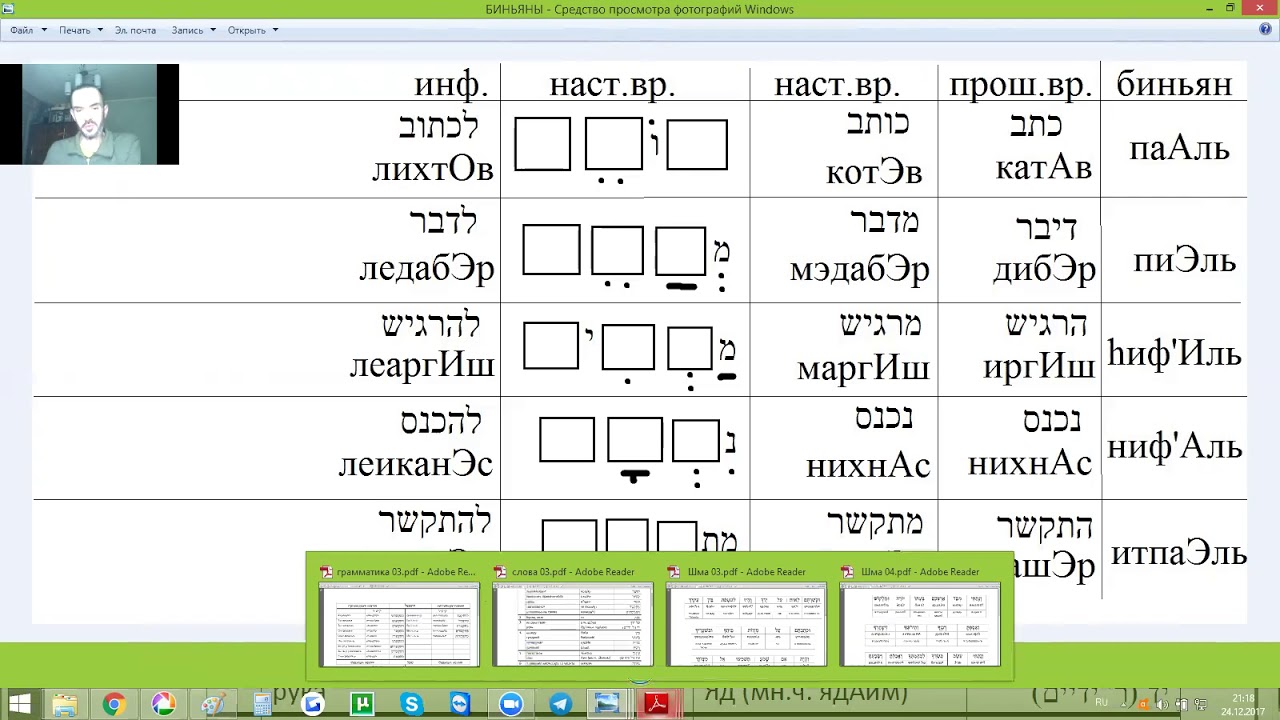Select the грамматика 03.pdf Adobe Reader preview
Image resolution: width=1280 pixels, height=720 pixels.
pyautogui.click(x=399, y=615)
